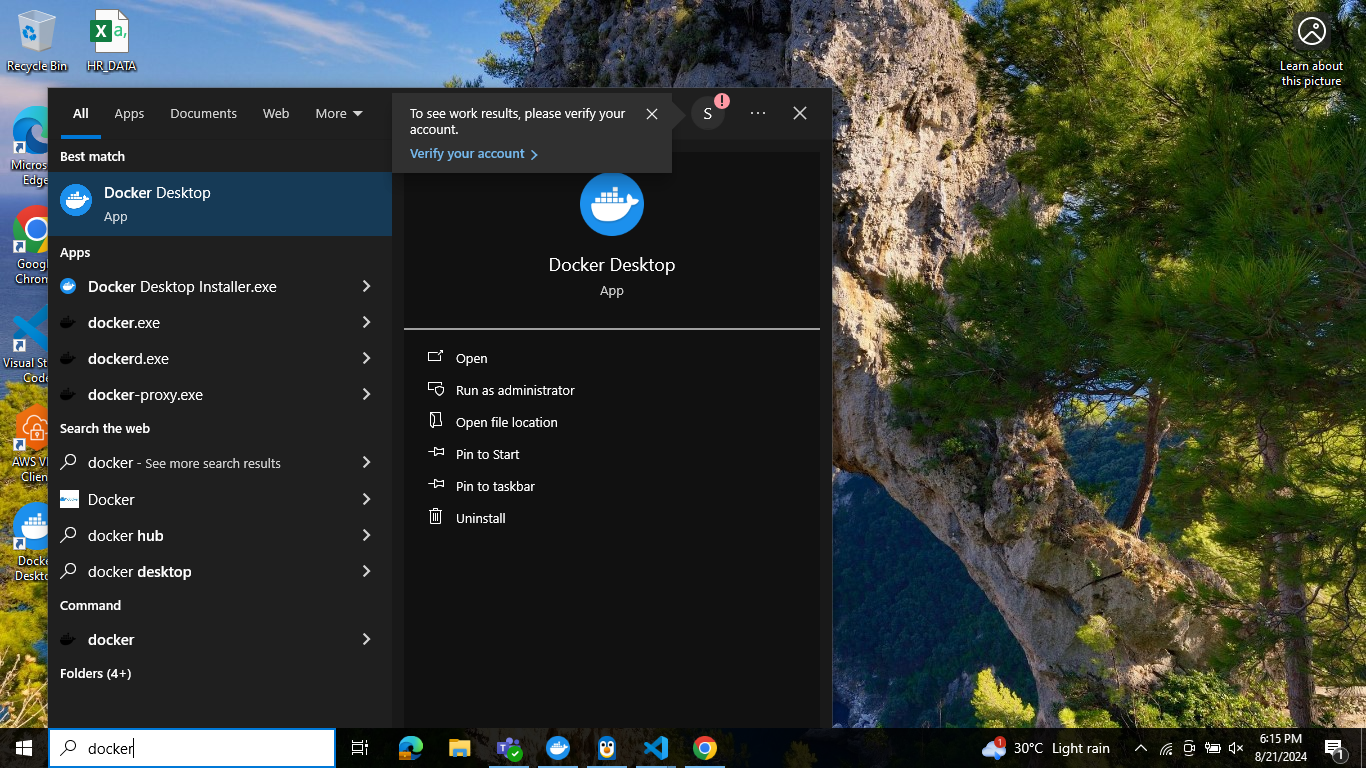Expand the docker desktop suggestion arrow
This screenshot has width=1366, height=768.
coord(366,571)
